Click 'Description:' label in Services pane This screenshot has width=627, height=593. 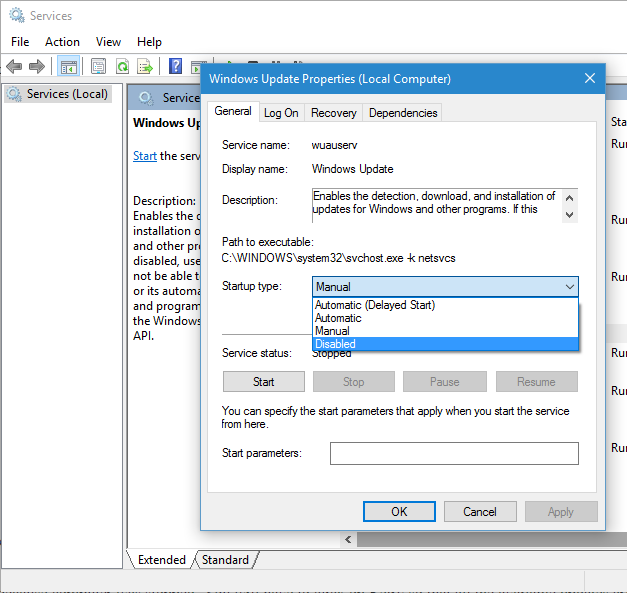tap(165, 201)
